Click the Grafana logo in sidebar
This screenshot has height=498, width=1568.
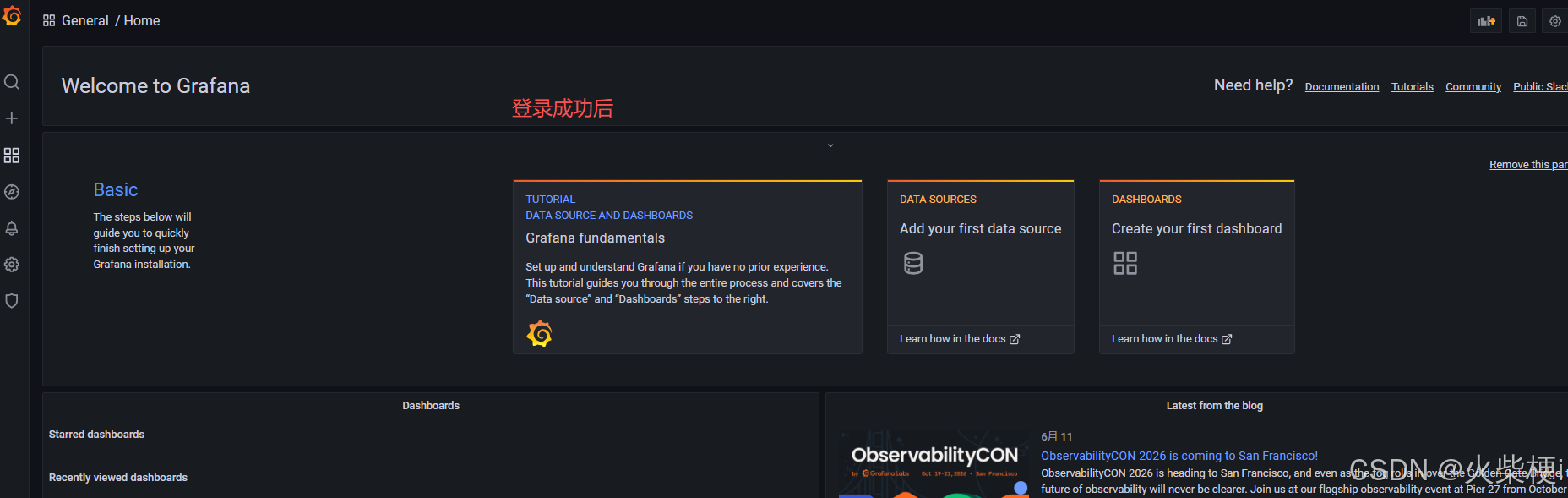pyautogui.click(x=12, y=16)
